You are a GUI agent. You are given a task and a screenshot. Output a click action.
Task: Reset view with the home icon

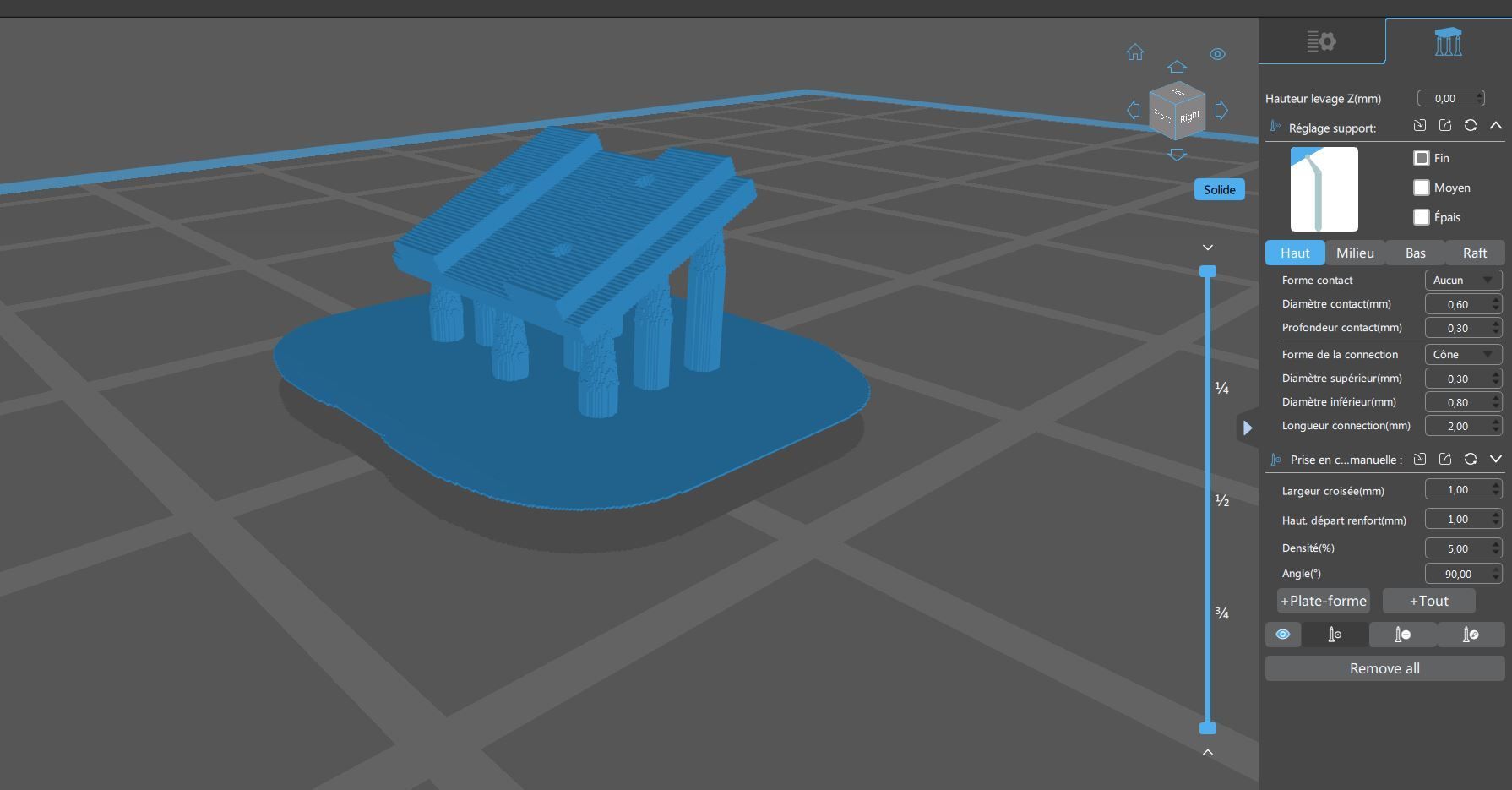pyautogui.click(x=1134, y=52)
